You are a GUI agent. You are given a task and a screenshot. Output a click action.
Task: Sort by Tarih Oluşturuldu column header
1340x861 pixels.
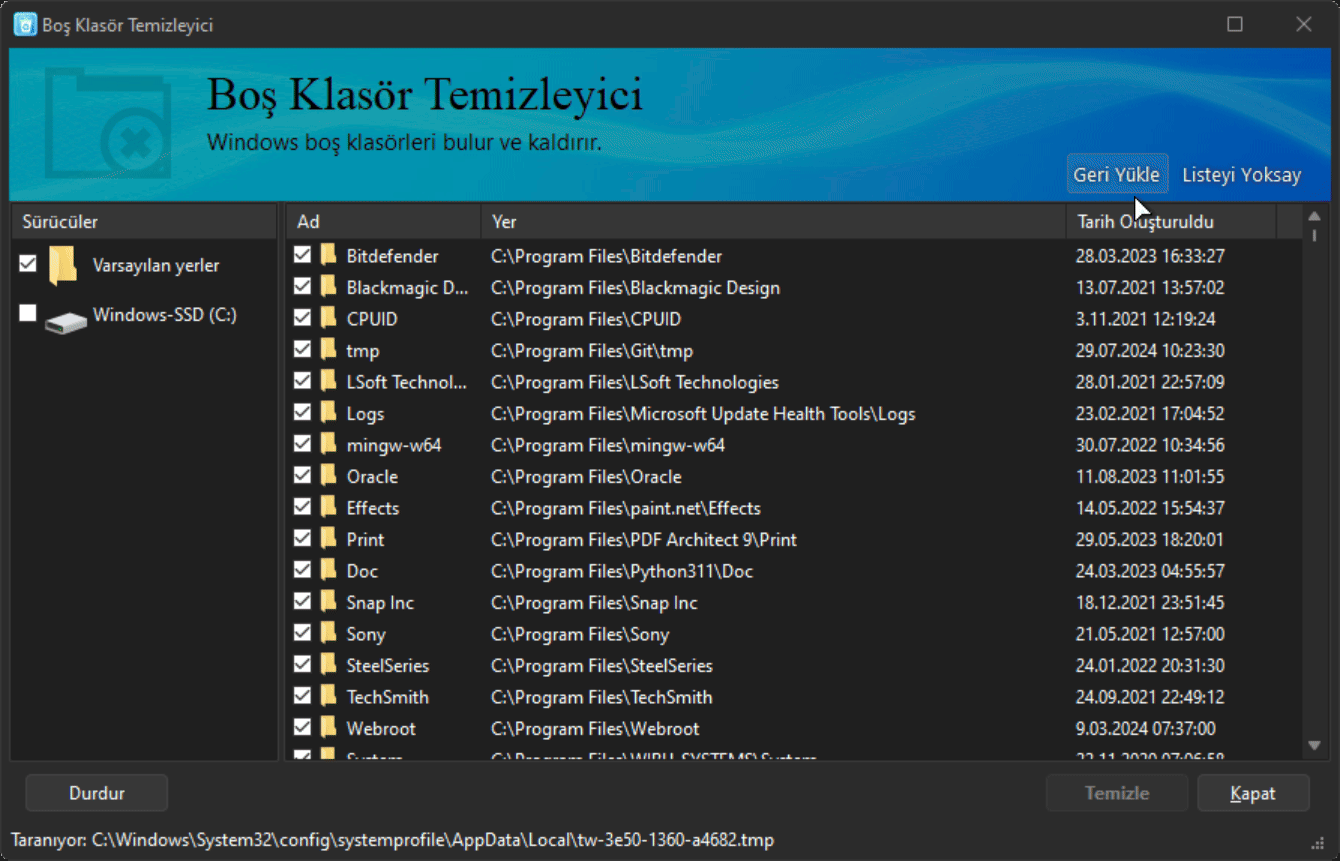click(x=1171, y=222)
